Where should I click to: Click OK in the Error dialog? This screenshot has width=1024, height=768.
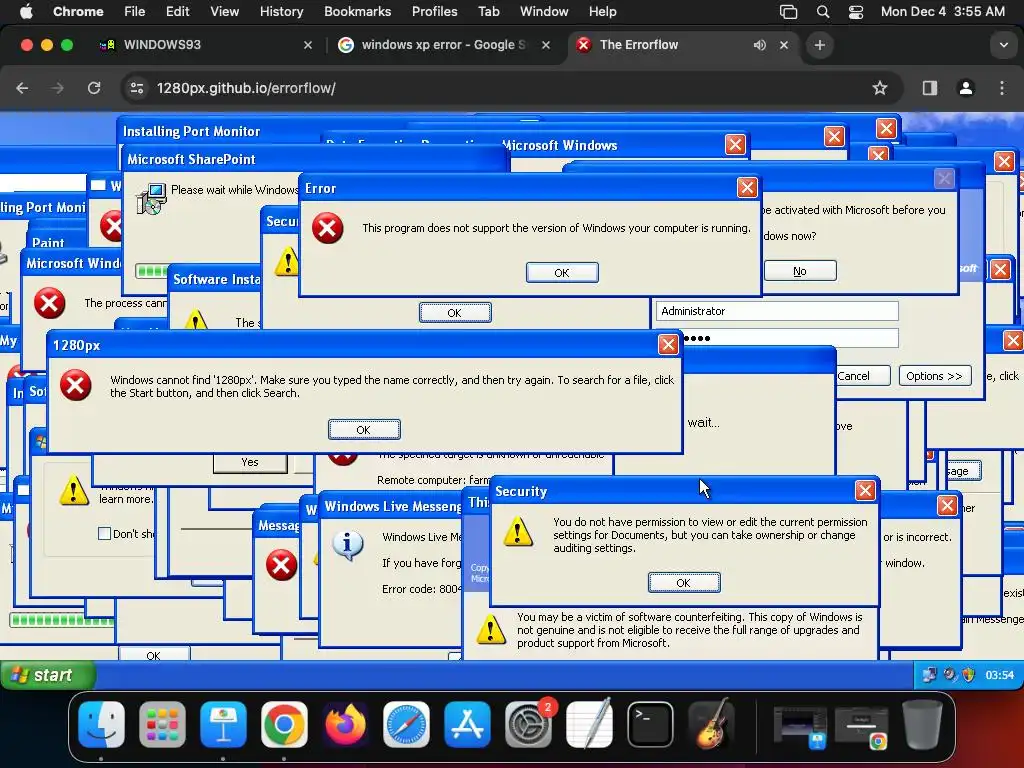coord(562,272)
